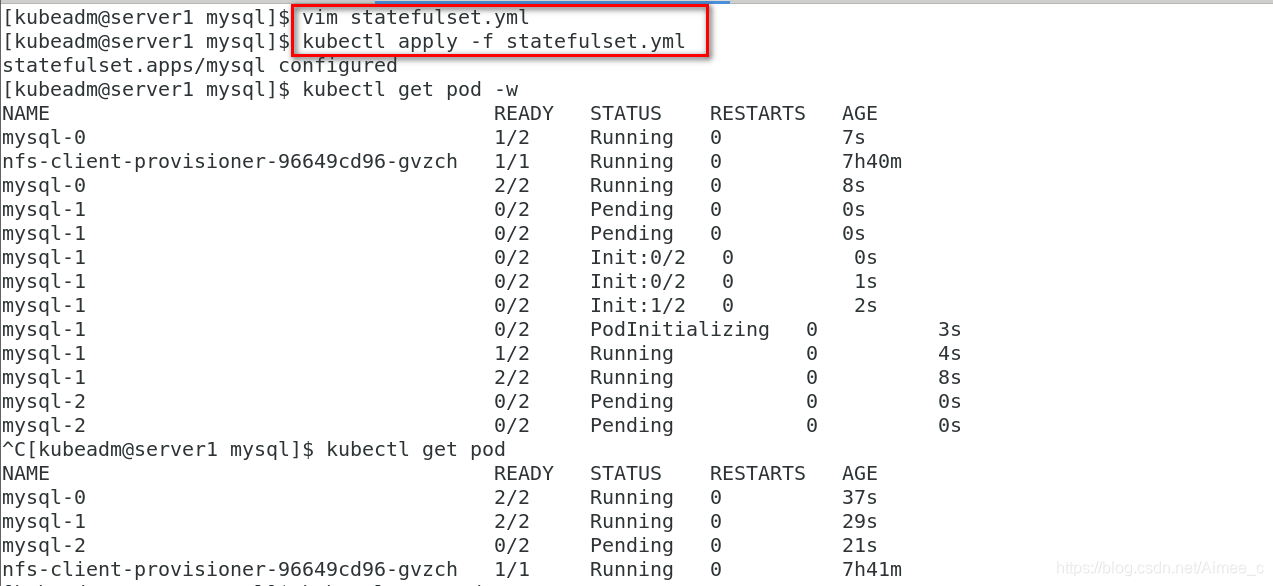Click the mysql-1 row aged 29s
This screenshot has width=1273, height=586.
440,522
